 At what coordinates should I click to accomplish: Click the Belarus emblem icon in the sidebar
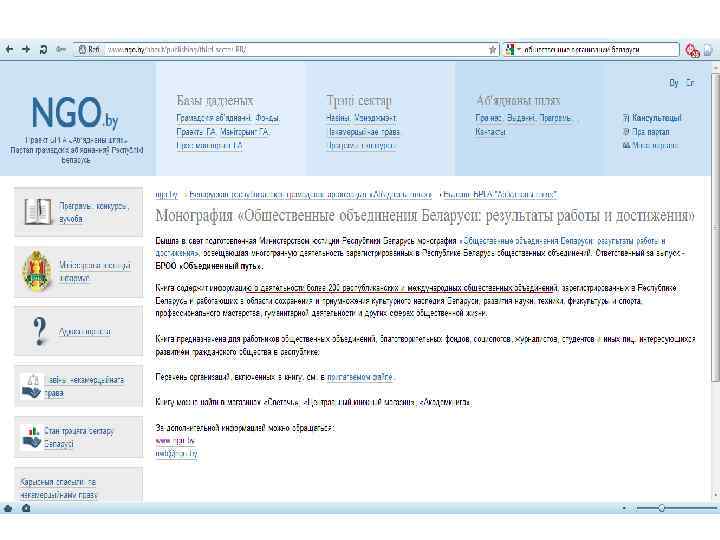pyautogui.click(x=37, y=271)
